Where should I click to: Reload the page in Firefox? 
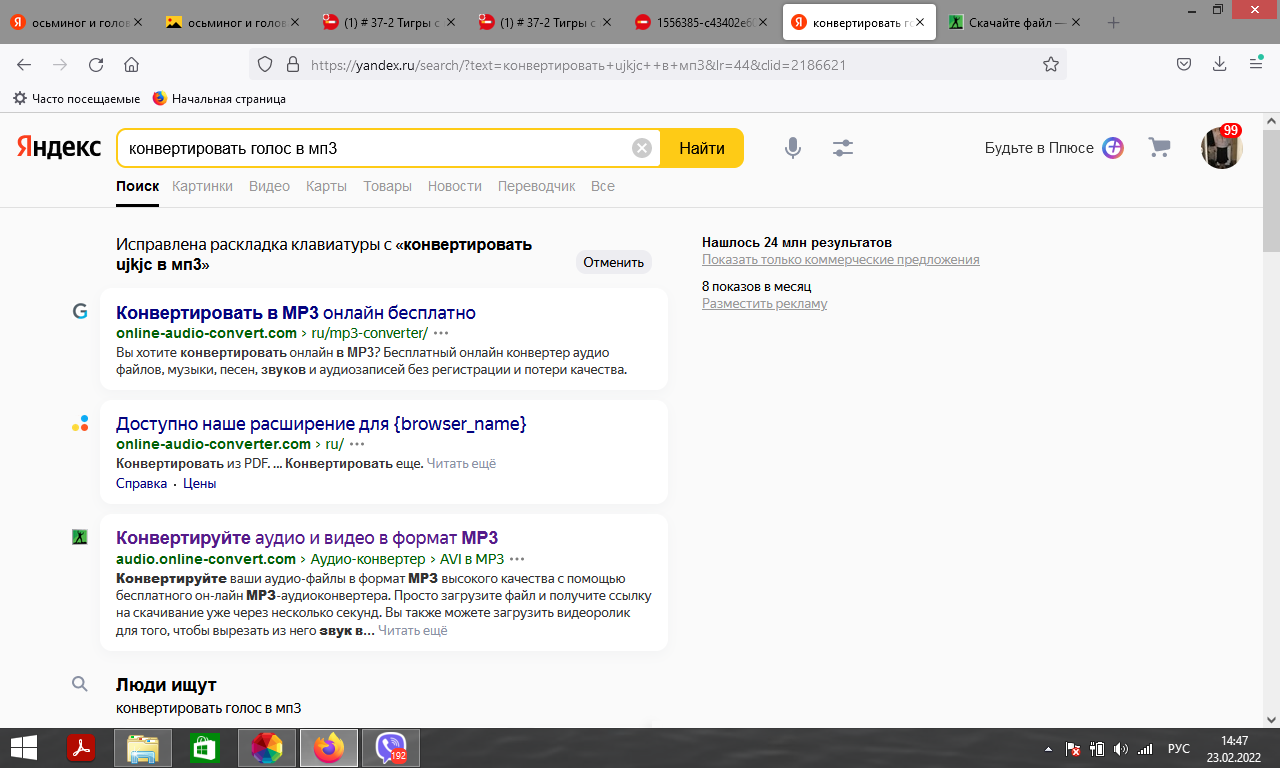[96, 64]
